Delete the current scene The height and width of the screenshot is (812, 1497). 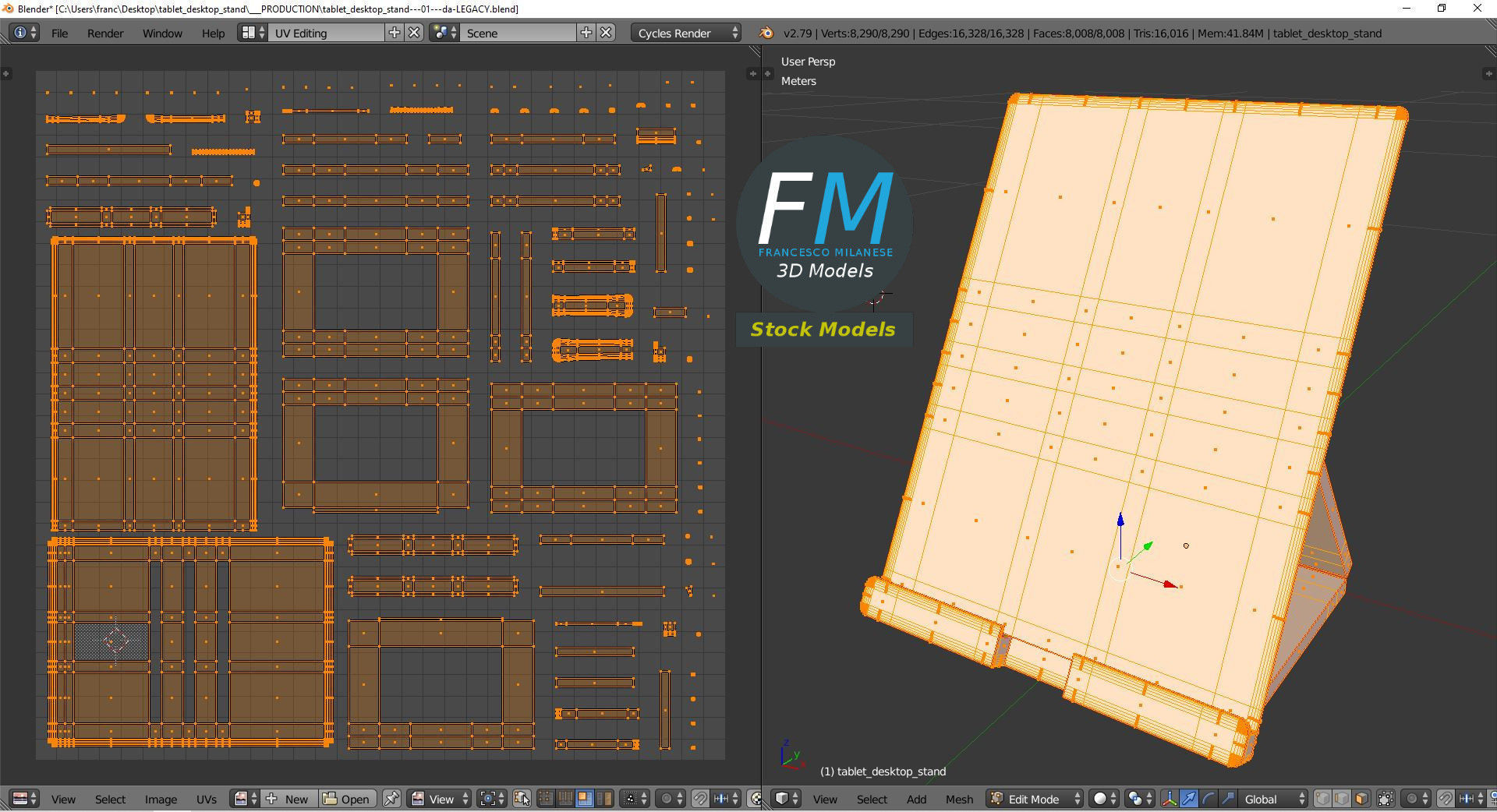coord(607,33)
